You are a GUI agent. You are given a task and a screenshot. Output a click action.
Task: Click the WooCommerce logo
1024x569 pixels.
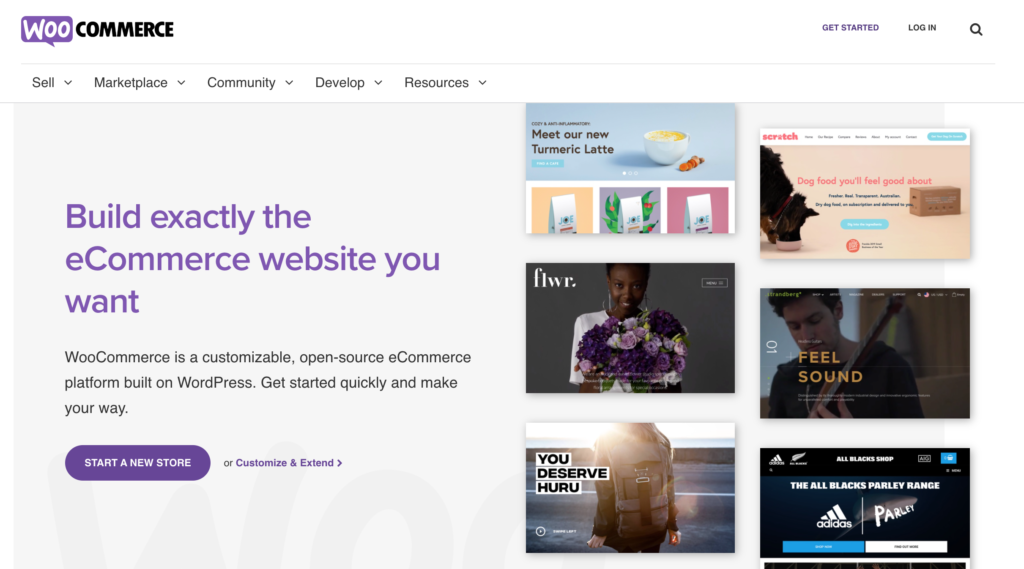tap(97, 30)
